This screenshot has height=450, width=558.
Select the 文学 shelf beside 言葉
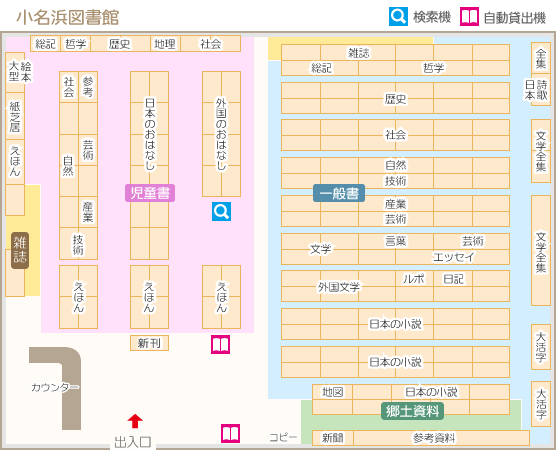point(320,249)
